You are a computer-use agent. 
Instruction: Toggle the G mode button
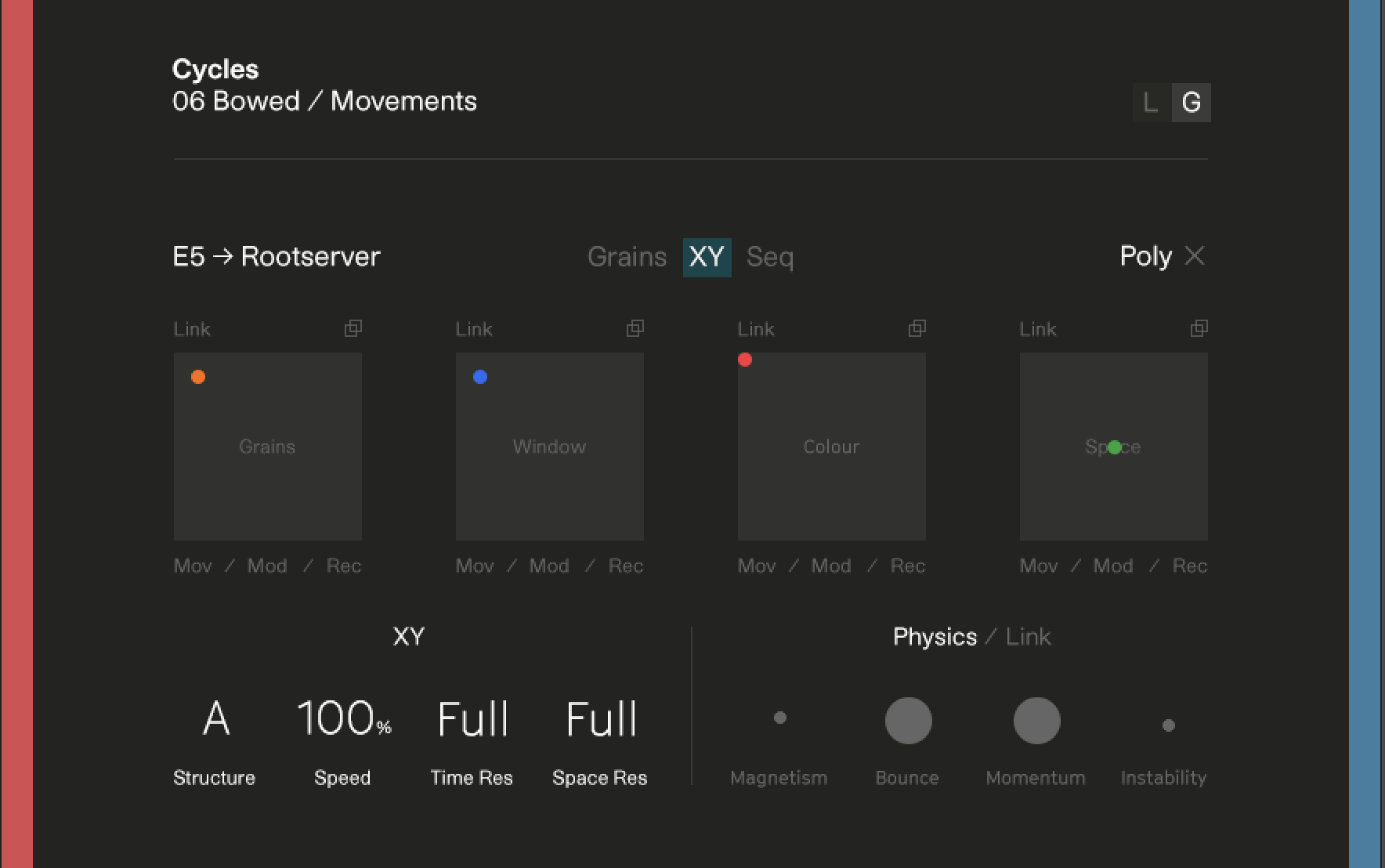point(1192,103)
